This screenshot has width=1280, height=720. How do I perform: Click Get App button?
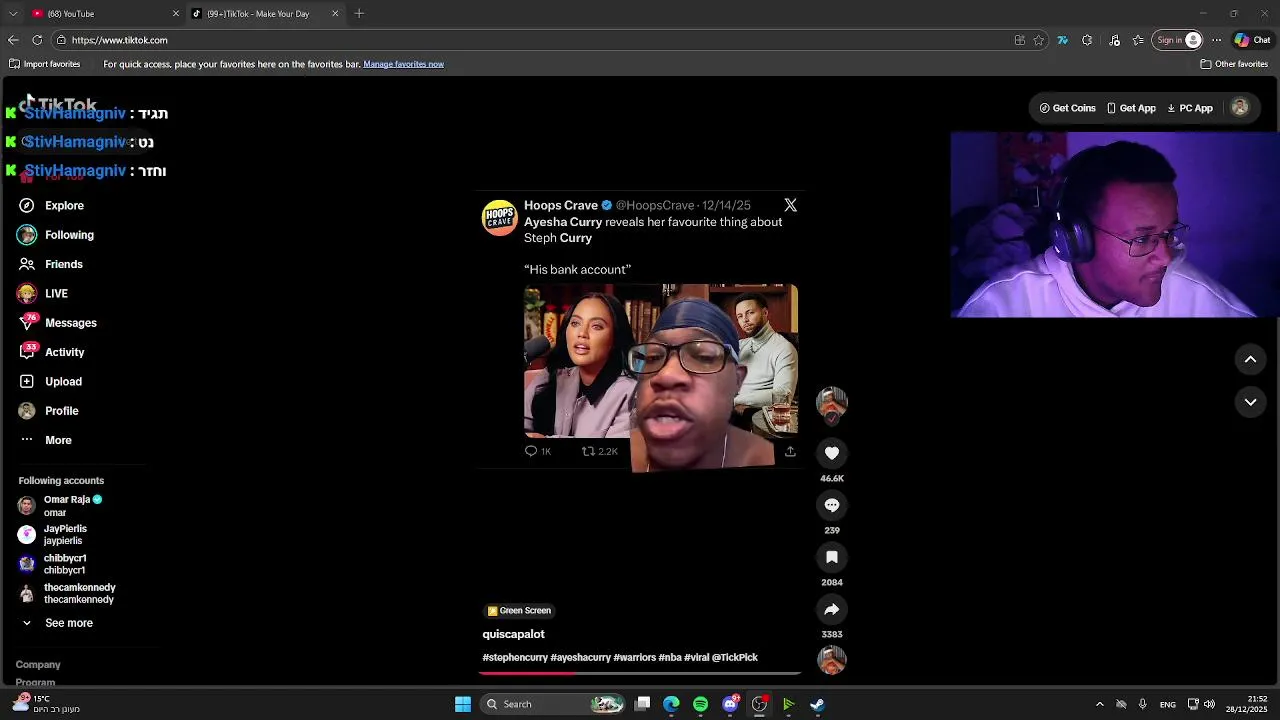coord(1131,108)
